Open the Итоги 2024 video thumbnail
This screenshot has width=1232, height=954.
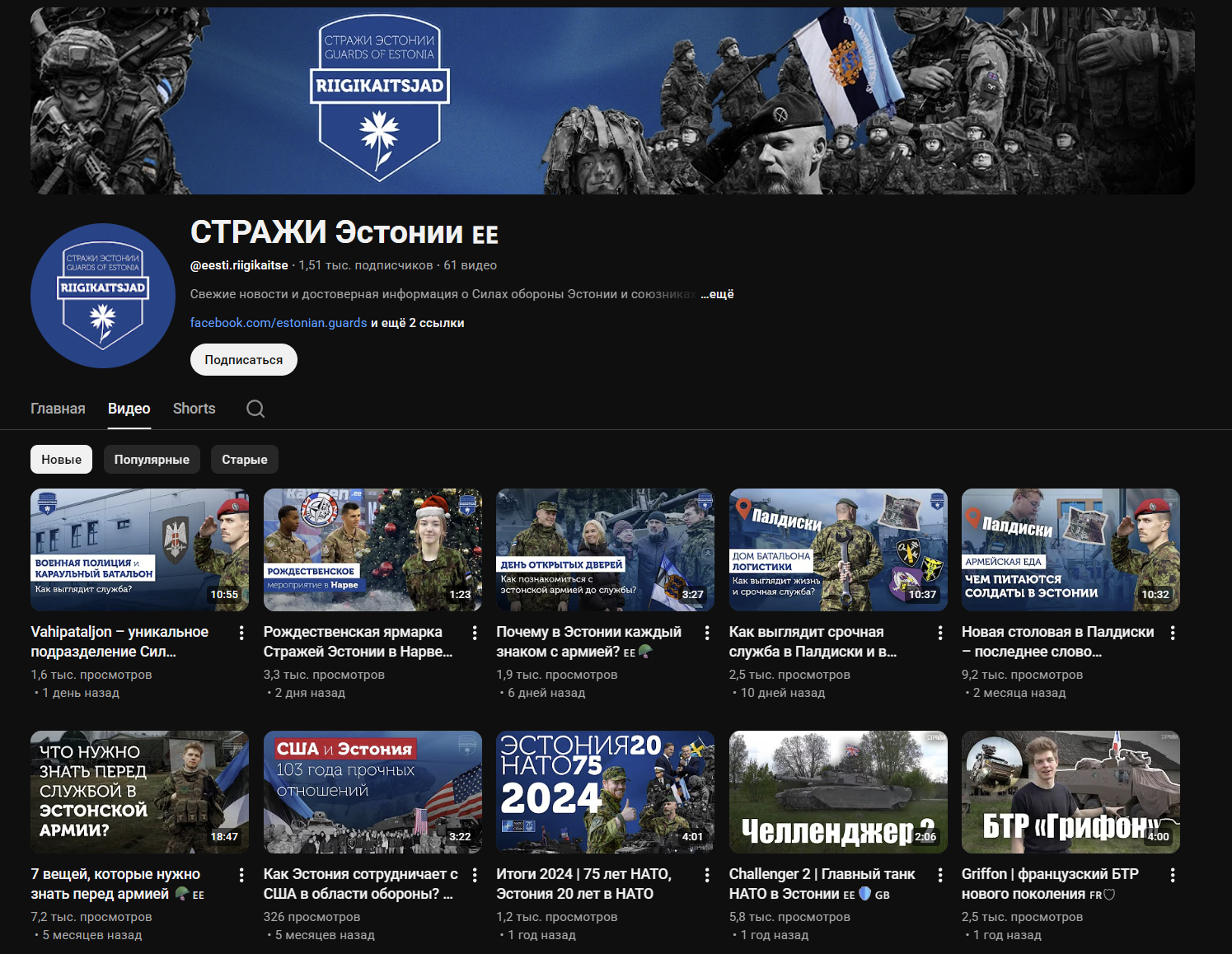pos(605,792)
